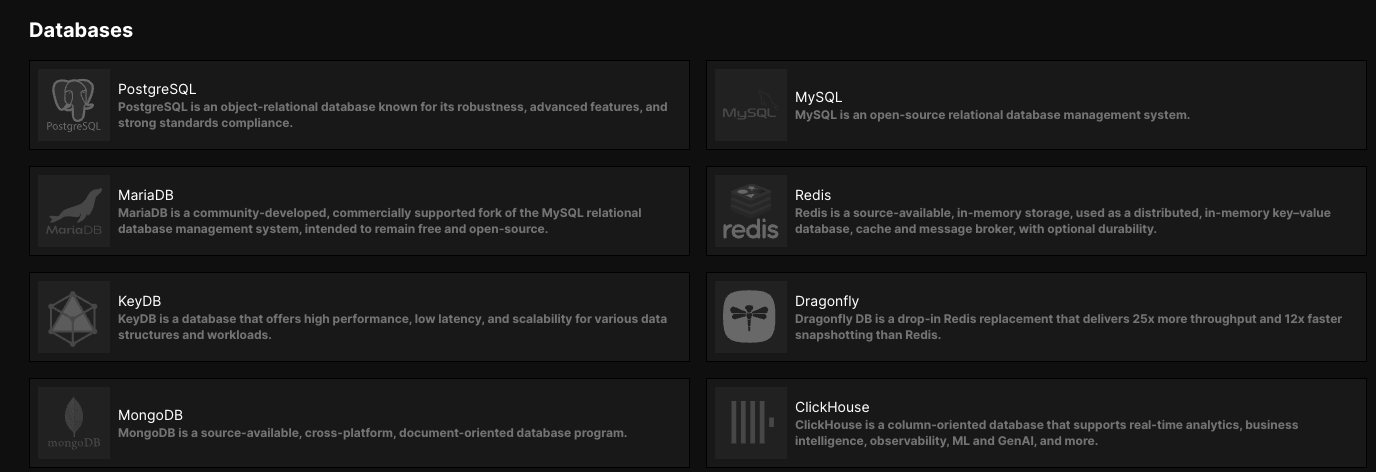Open the ClickHouse title label
The image size is (1376, 472).
click(832, 407)
